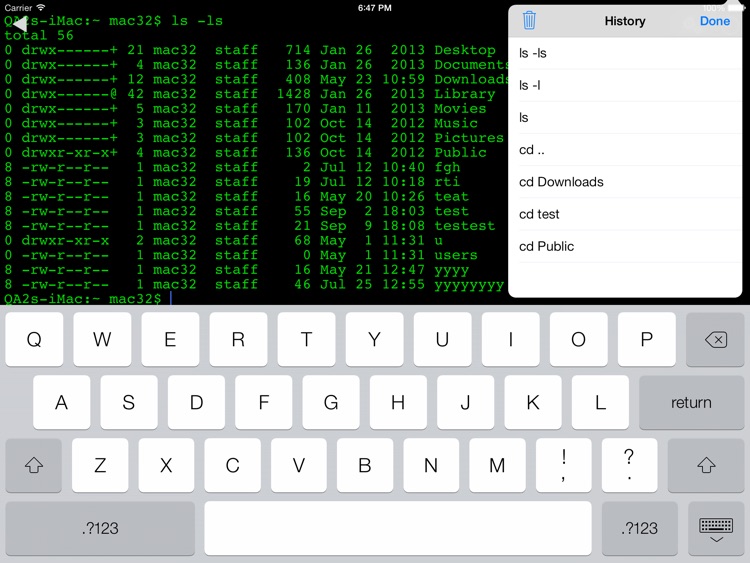750x563 pixels.
Task: Tap the return key
Action: coord(691,402)
